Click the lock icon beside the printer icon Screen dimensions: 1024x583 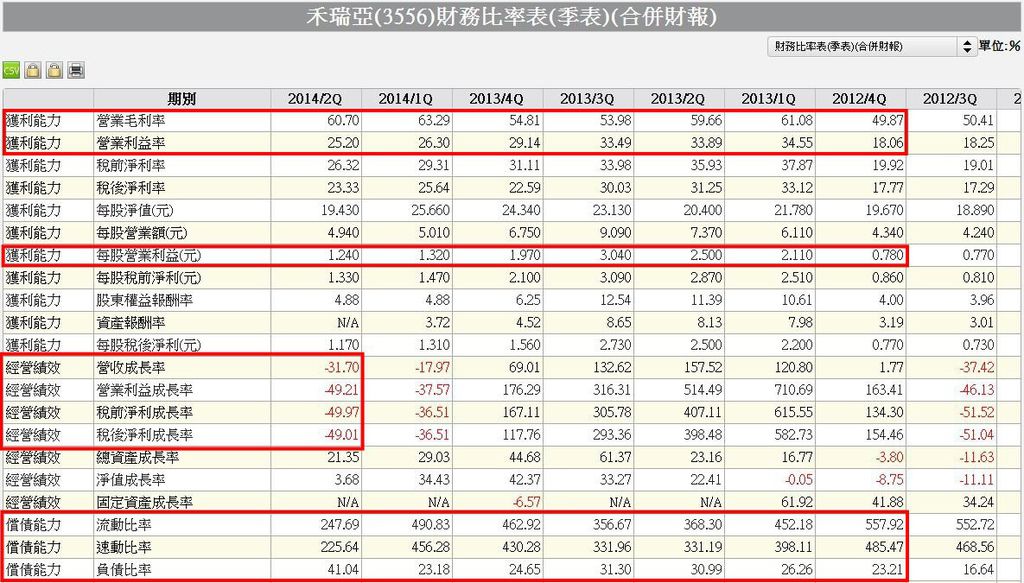click(54, 70)
